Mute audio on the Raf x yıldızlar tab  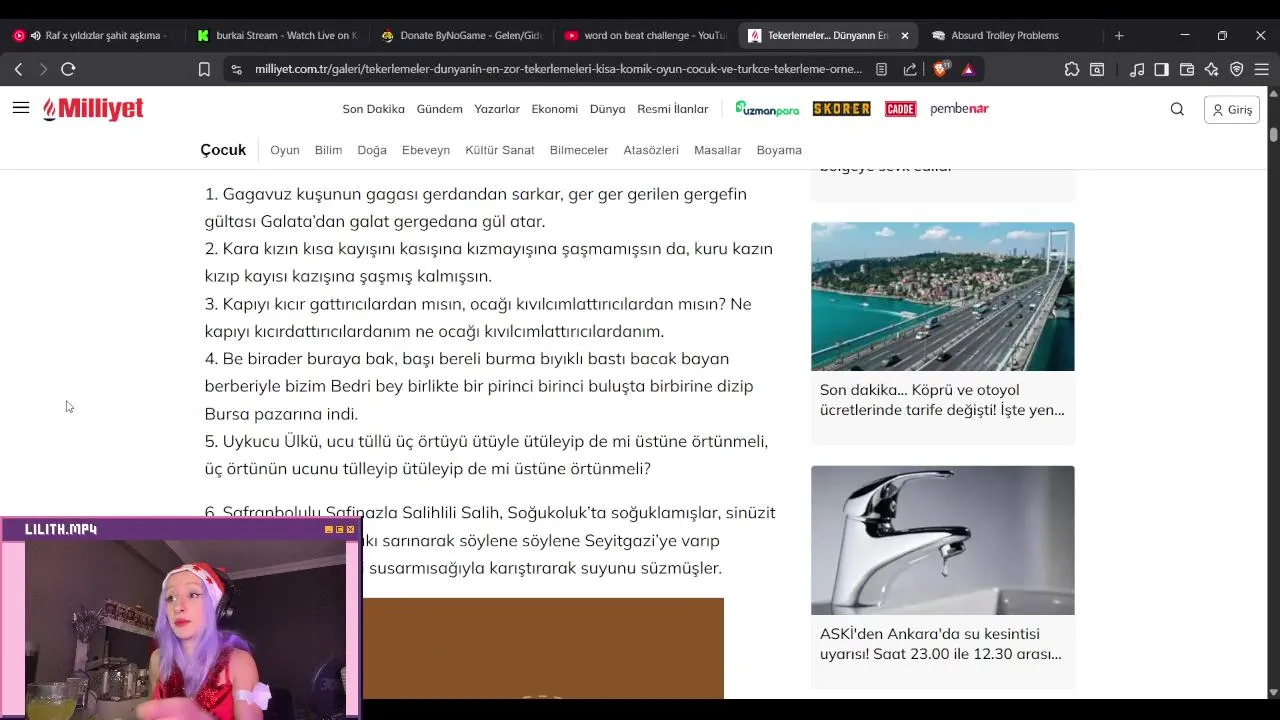coord(36,35)
